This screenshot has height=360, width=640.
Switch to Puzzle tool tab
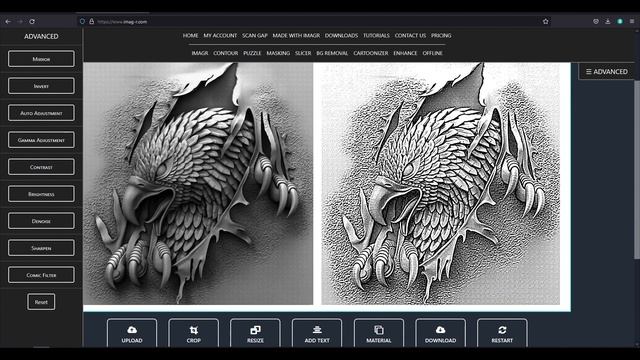click(252, 53)
